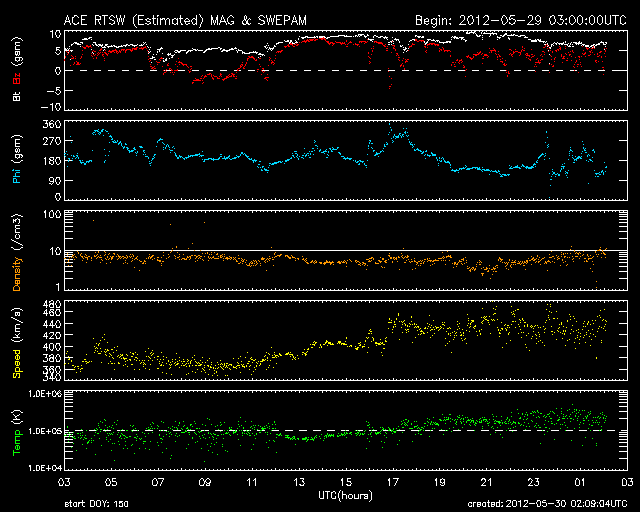Click the '-5' tick on Bt Bz axis
This screenshot has width=640, height=512.
click(x=53, y=91)
